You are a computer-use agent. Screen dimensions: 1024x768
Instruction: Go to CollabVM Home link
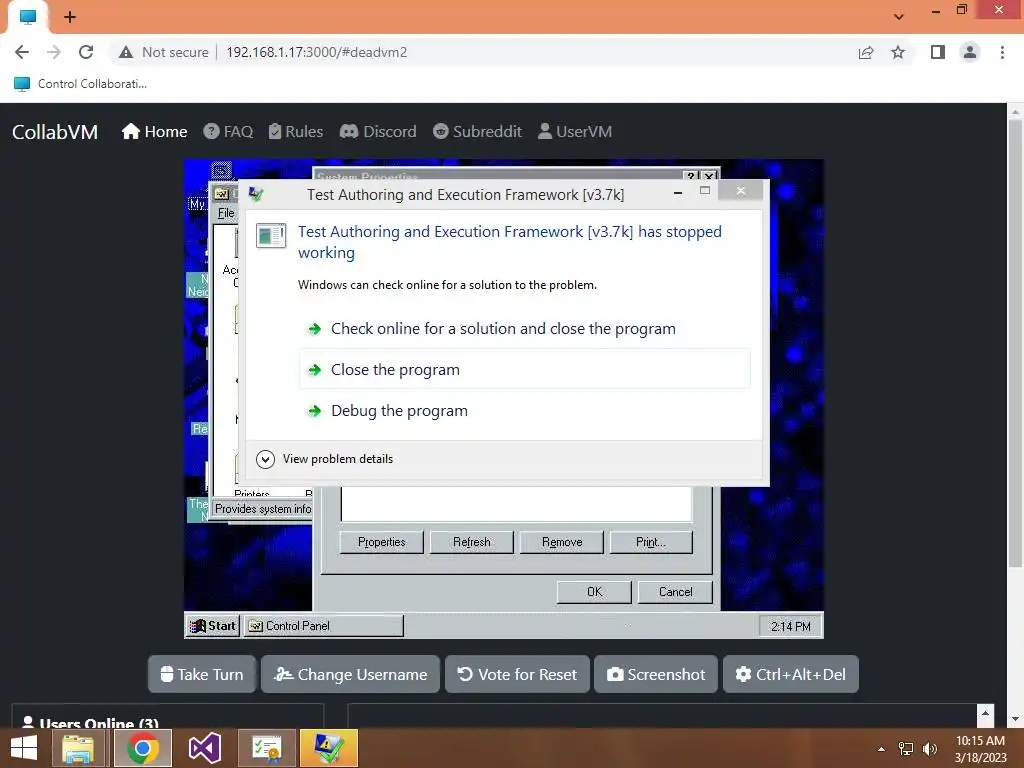point(155,132)
